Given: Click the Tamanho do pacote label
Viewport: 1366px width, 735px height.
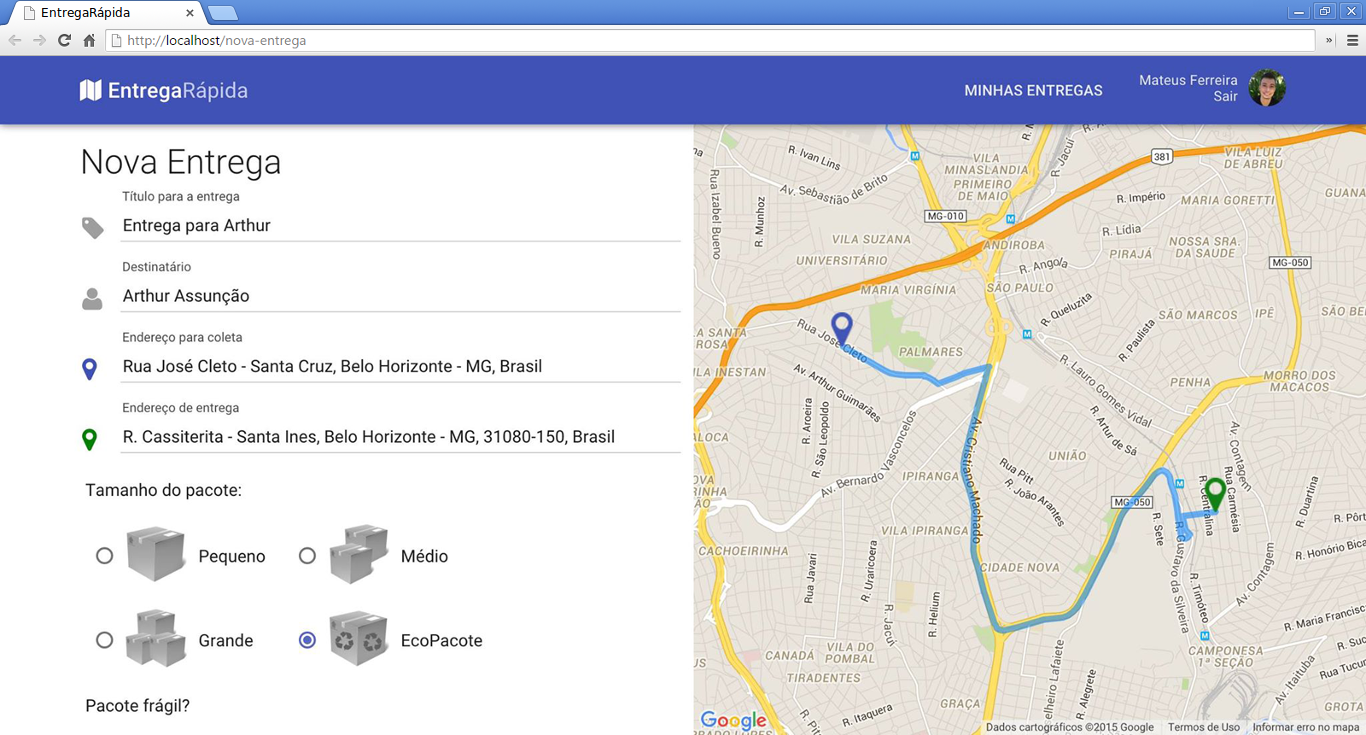Looking at the screenshot, I should point(164,491).
